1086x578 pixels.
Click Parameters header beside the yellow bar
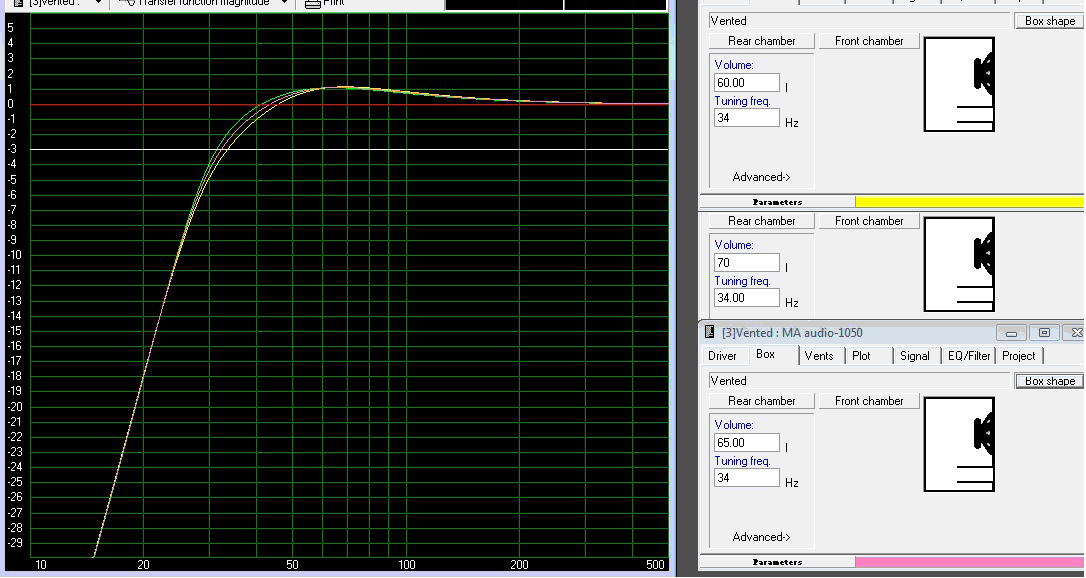(x=777, y=202)
